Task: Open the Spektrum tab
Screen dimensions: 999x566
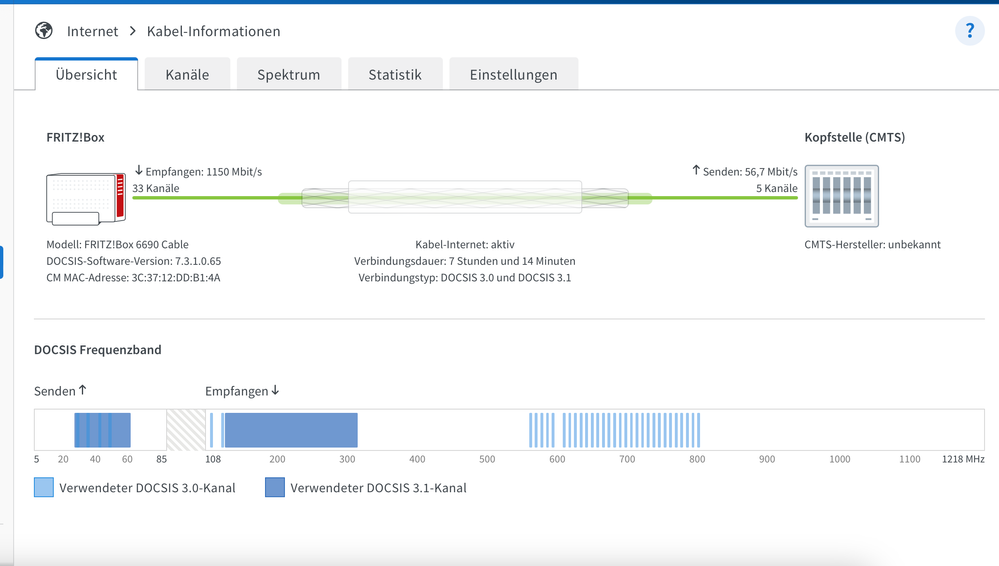Action: [x=288, y=75]
